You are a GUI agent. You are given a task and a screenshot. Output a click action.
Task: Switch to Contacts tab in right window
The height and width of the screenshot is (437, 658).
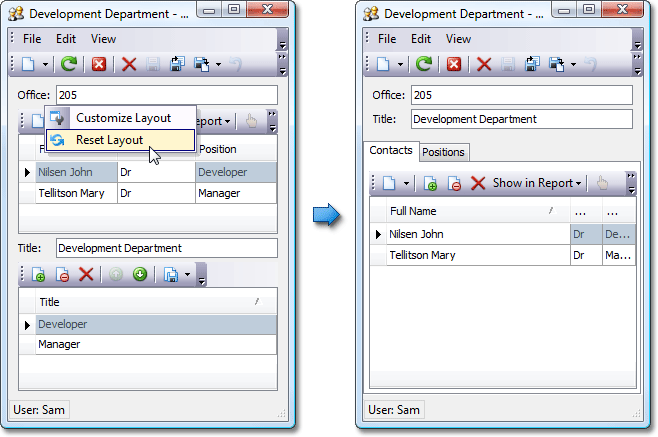[391, 150]
